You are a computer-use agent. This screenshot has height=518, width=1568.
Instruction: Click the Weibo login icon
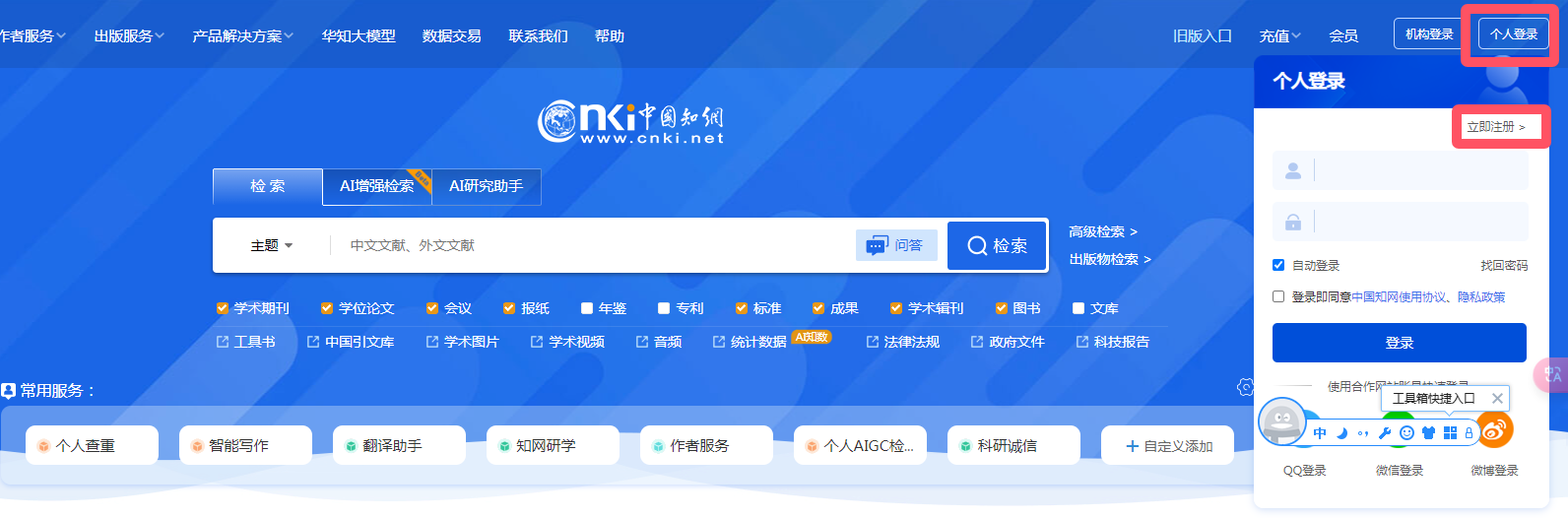(1495, 429)
